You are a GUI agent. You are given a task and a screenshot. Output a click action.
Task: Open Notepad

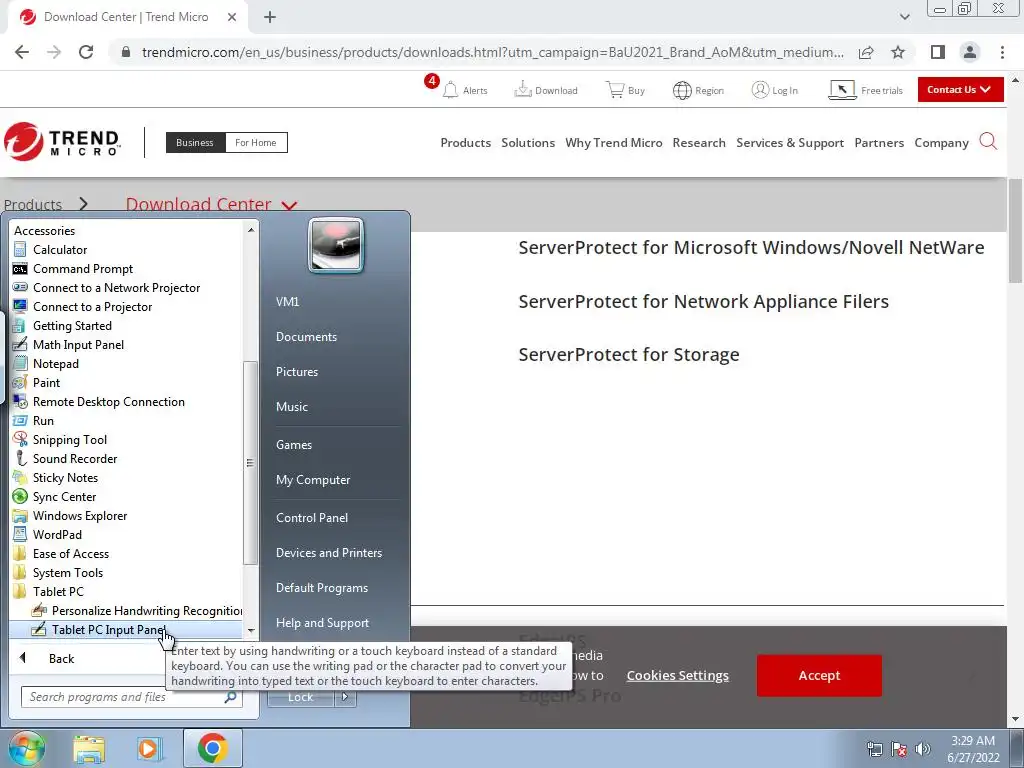pos(56,363)
